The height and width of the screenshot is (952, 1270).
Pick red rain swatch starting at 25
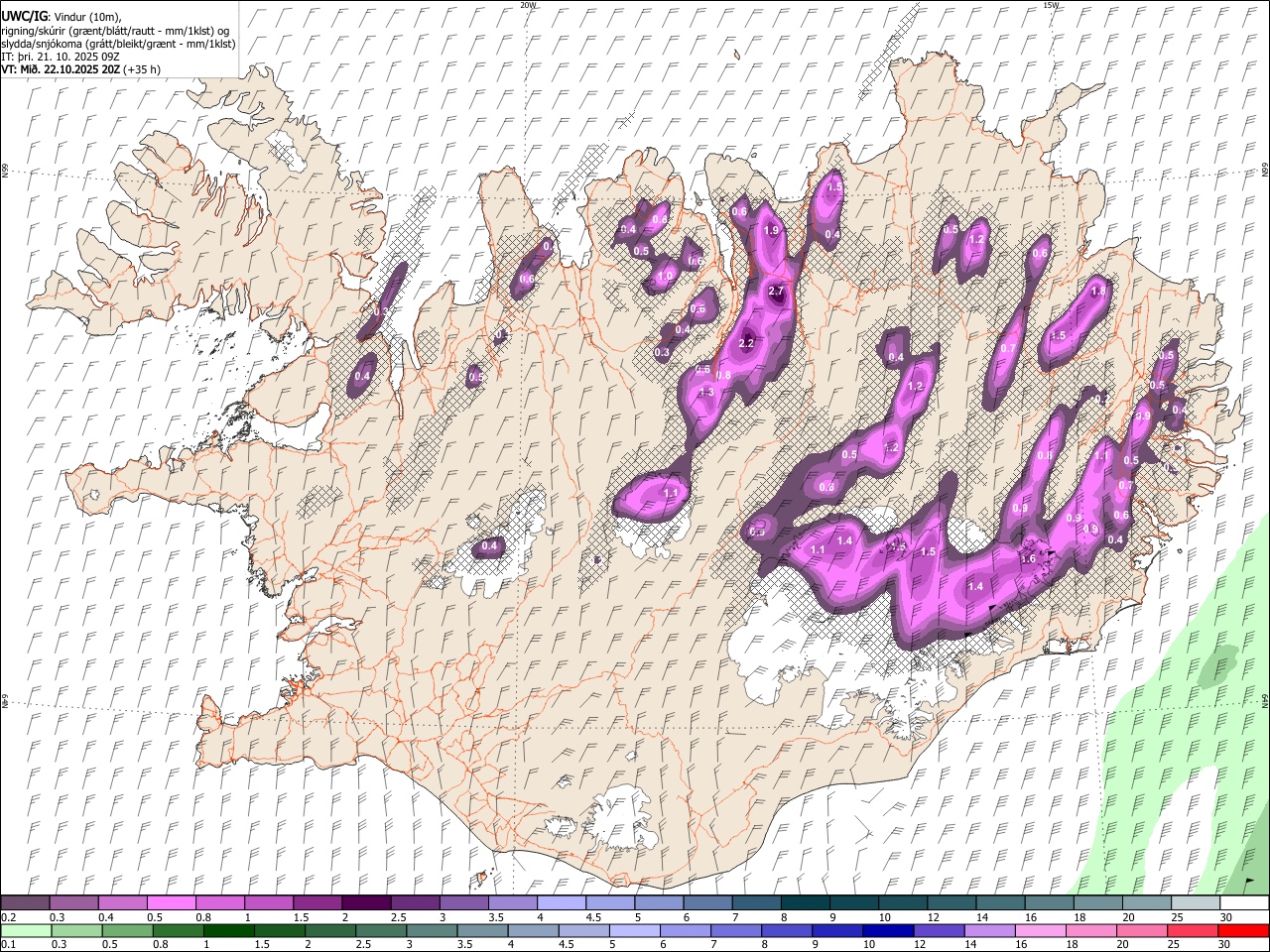pyautogui.click(x=1191, y=930)
